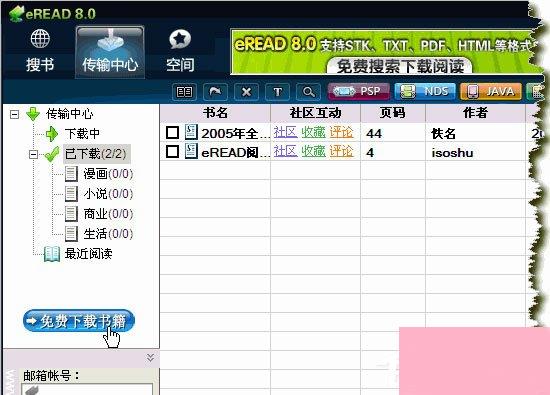Screen dimensions: 550x395
Task: Select 小说(0/0) category
Action: [108, 194]
